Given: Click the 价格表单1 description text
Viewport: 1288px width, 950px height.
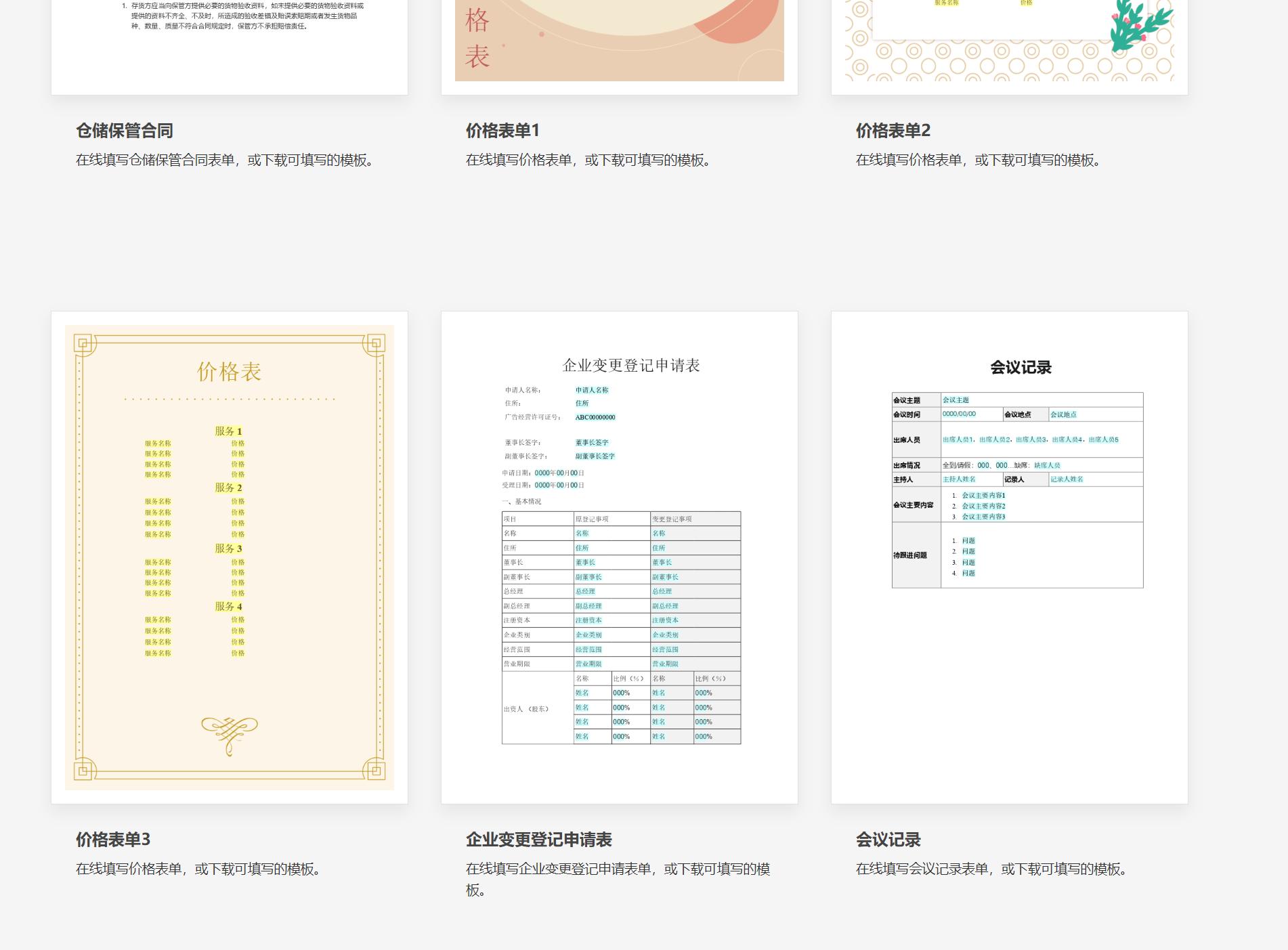Looking at the screenshot, I should [588, 161].
